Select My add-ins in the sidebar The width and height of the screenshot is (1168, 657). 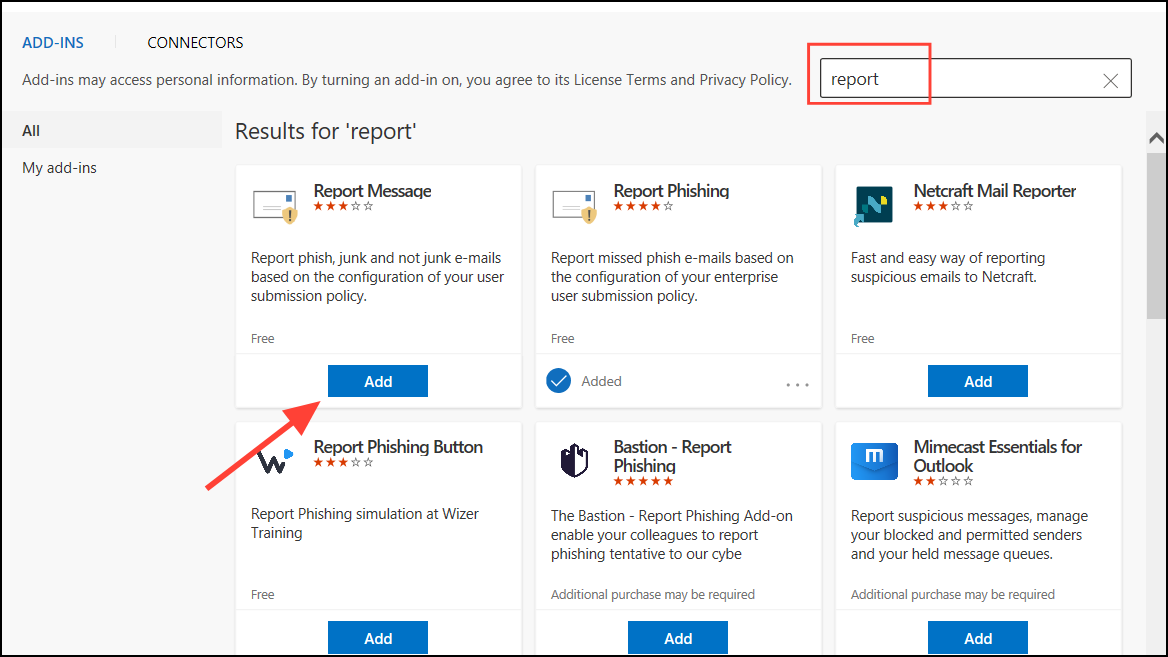click(x=59, y=167)
